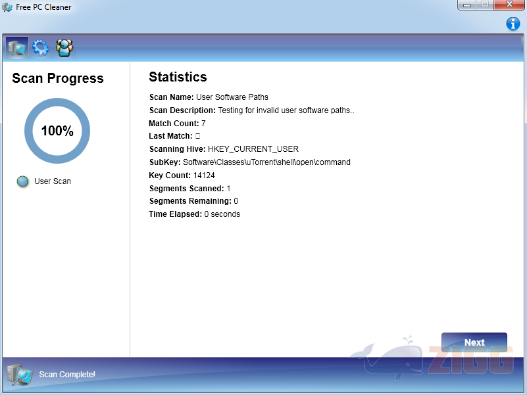
Task: Open settings via the blue gear icon
Action: coord(40,48)
